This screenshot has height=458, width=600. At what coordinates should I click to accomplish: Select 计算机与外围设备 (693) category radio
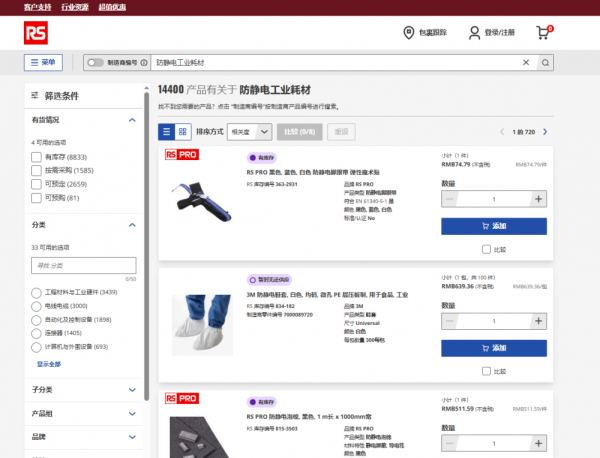pos(36,347)
